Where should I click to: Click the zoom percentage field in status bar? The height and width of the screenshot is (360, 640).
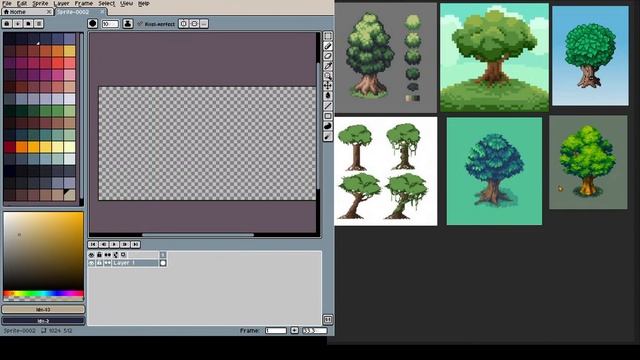point(315,330)
